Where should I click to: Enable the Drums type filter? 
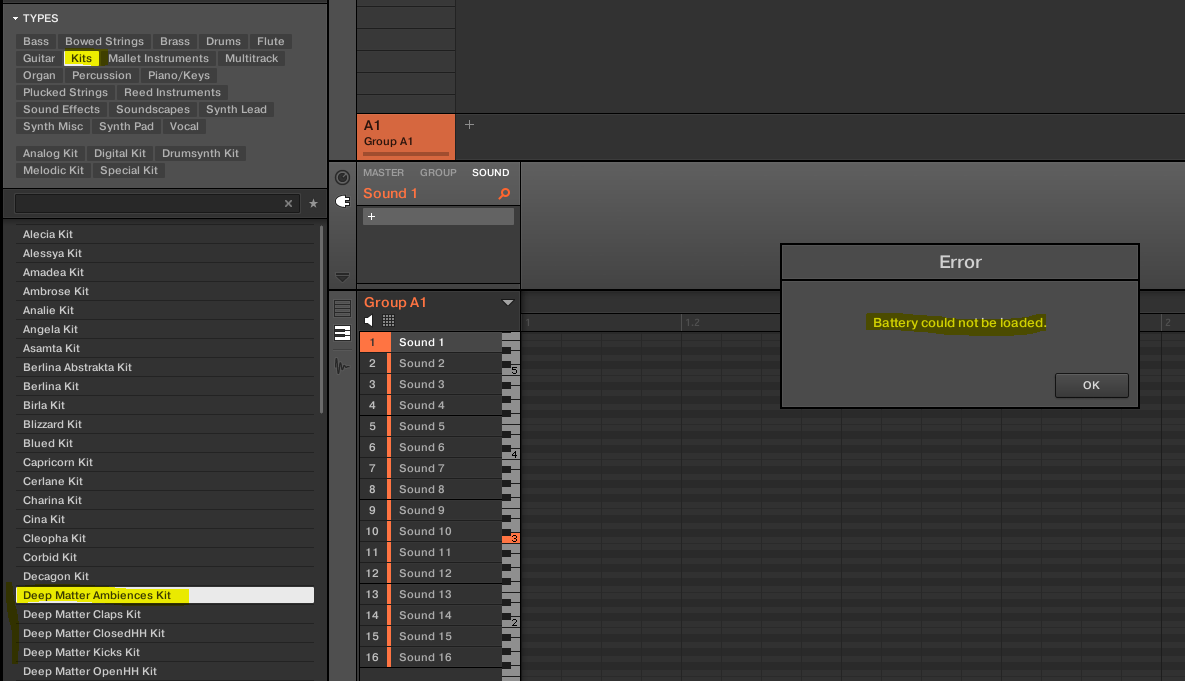tap(223, 42)
